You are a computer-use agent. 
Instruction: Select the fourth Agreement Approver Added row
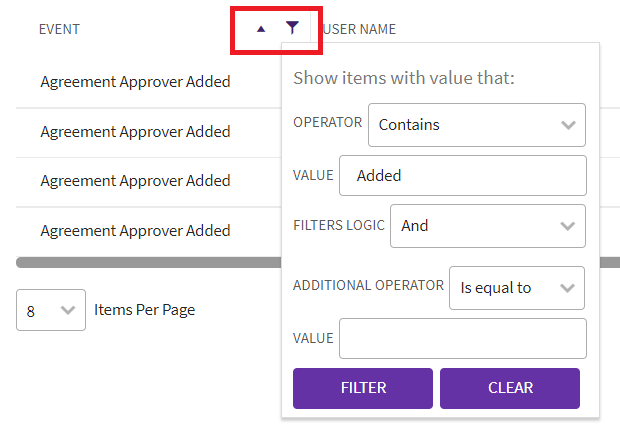click(x=135, y=231)
